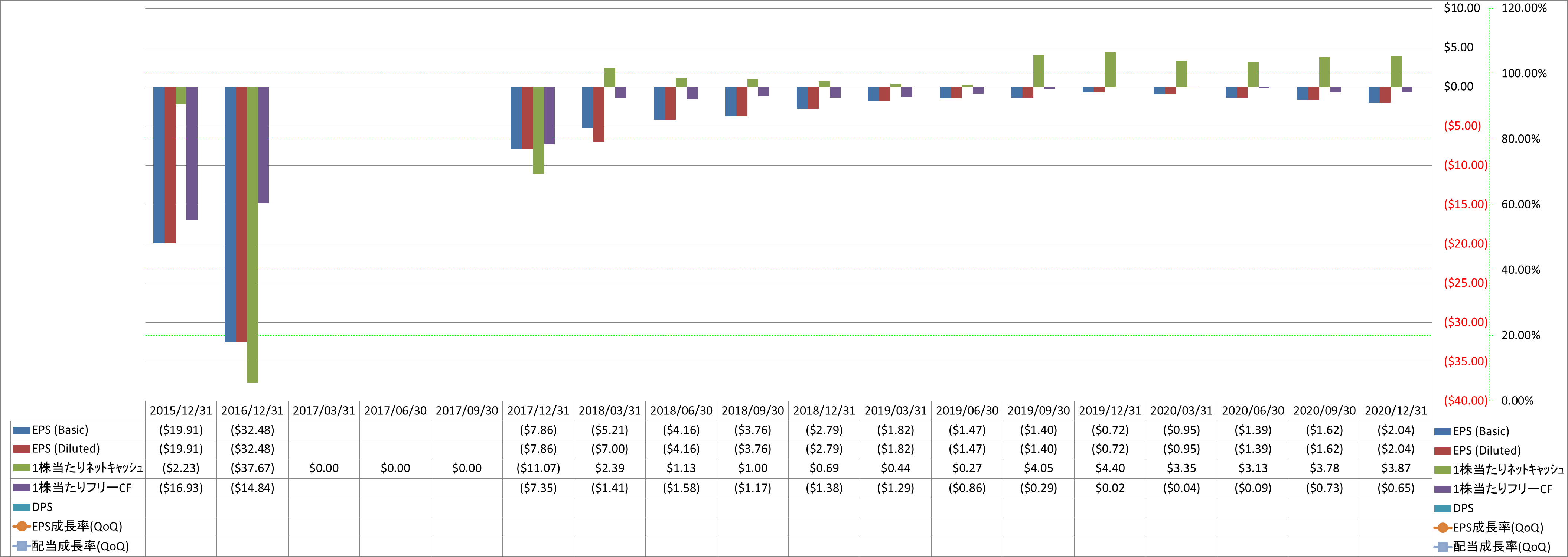The height and width of the screenshot is (557, 1568).
Task: Click the $3.87 net cash cell
Action: click(1396, 469)
